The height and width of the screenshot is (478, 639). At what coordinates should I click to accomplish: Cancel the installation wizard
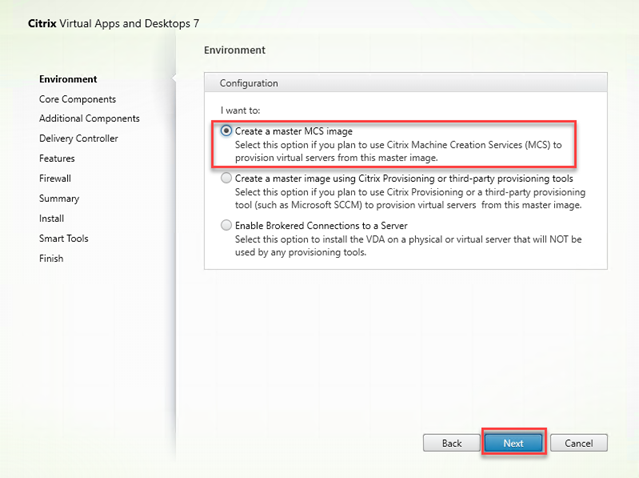pos(579,443)
